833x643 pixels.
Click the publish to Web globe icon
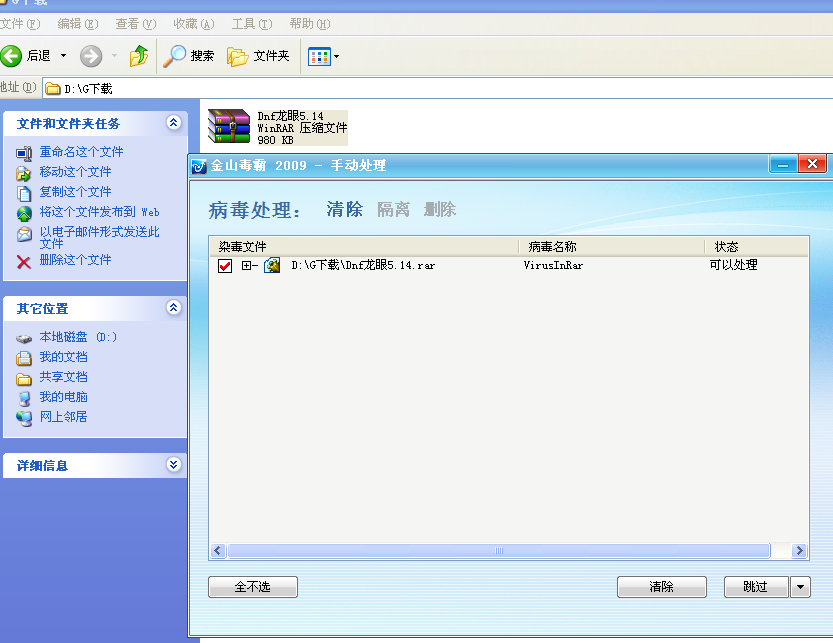click(24, 214)
